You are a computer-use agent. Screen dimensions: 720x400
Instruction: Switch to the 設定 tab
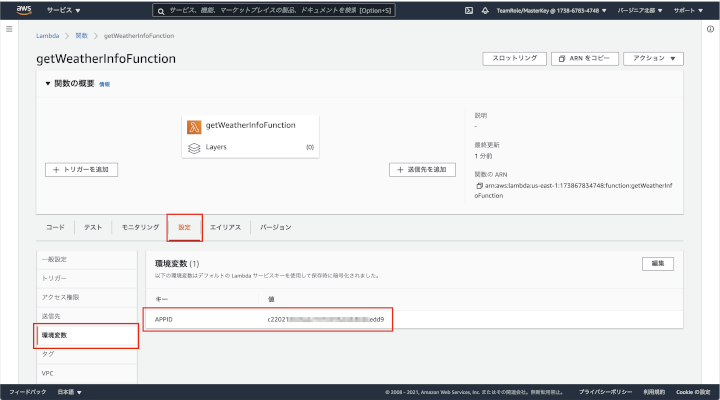(184, 227)
